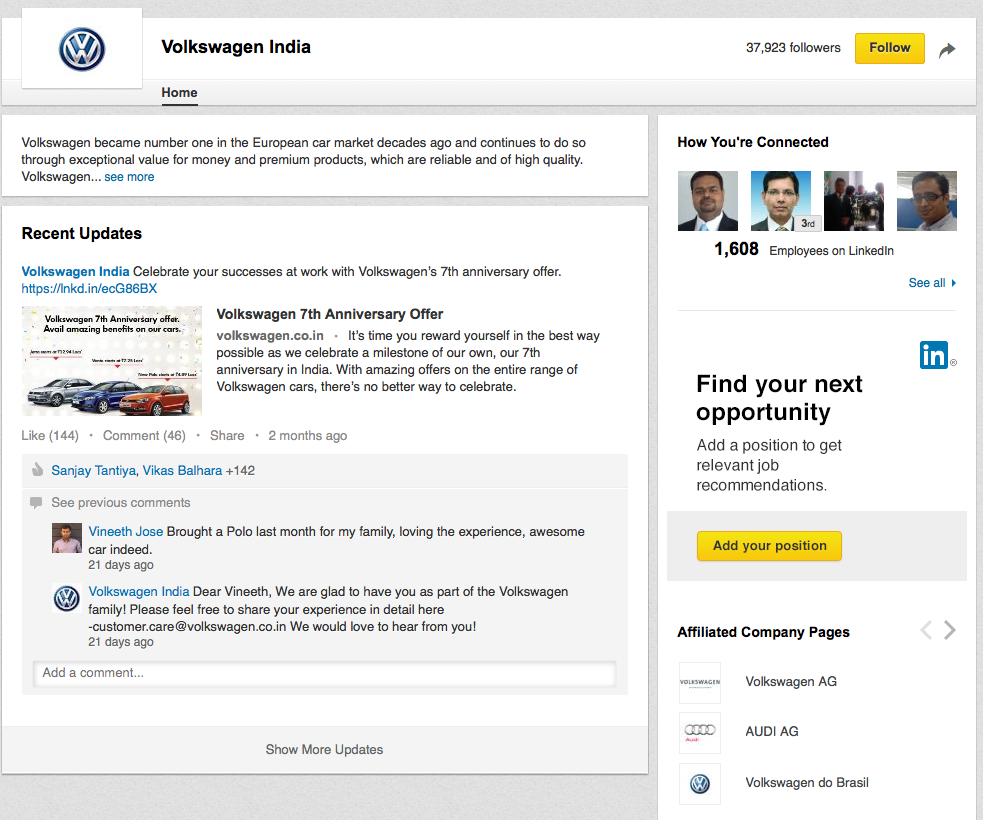The height and width of the screenshot is (820, 983).
Task: Click the Volkswagen AG logo icon
Action: [700, 682]
